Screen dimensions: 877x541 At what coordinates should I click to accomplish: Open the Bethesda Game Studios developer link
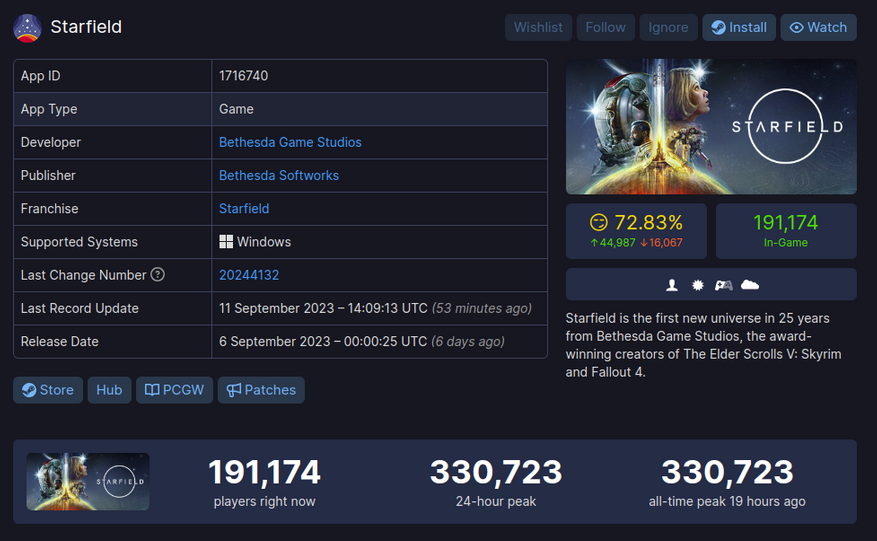click(x=290, y=142)
